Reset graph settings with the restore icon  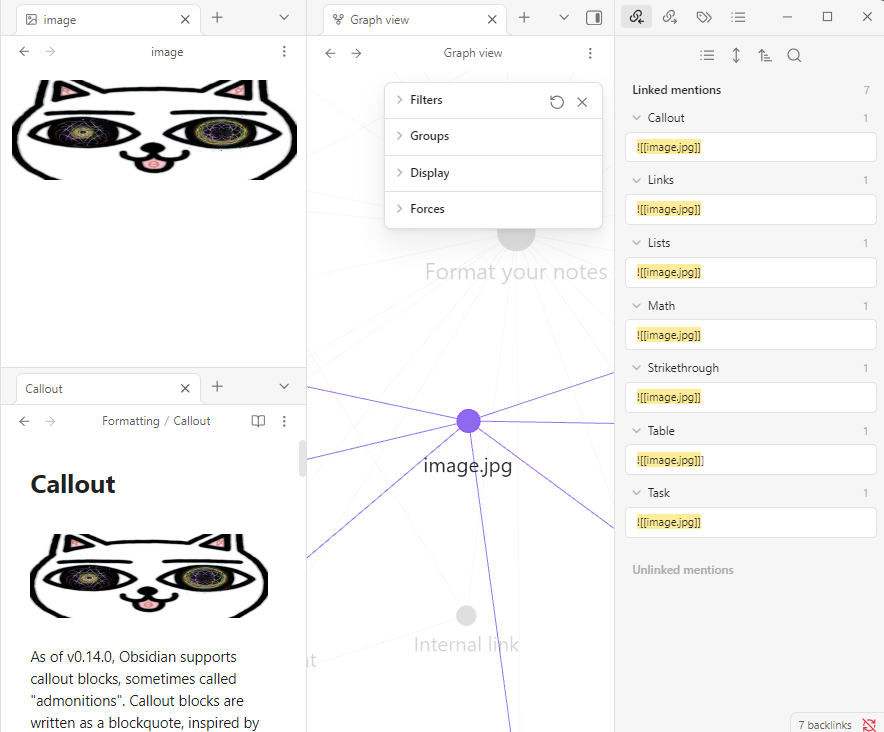tap(557, 102)
